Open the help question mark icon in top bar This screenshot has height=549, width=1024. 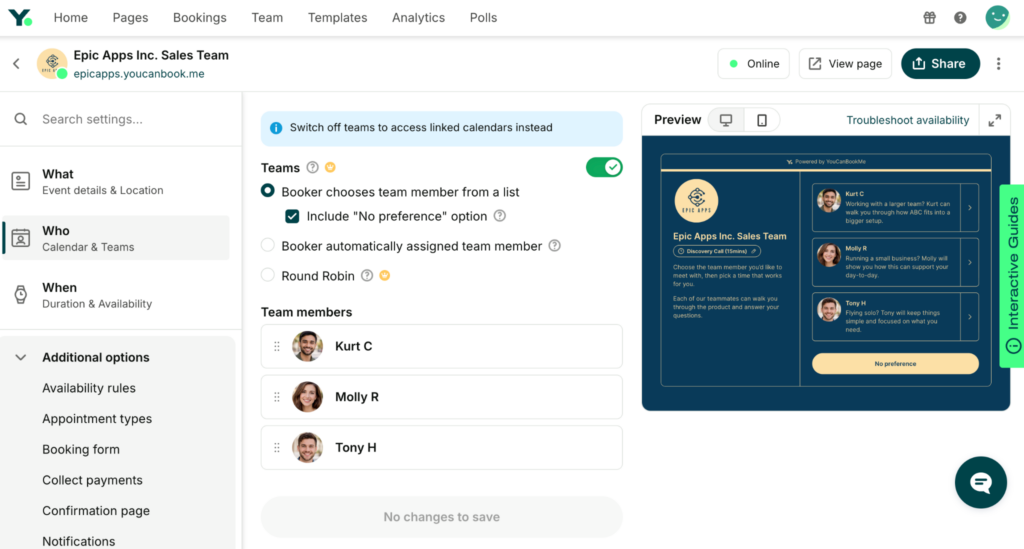(x=960, y=18)
